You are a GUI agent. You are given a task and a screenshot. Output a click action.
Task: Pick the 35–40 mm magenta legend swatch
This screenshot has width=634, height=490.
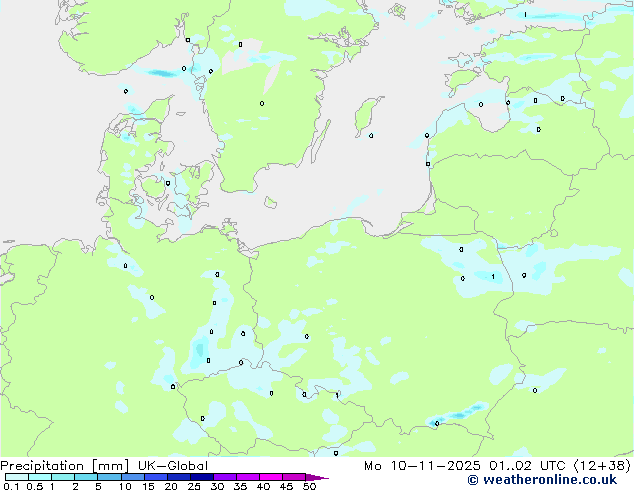pyautogui.click(x=248, y=477)
